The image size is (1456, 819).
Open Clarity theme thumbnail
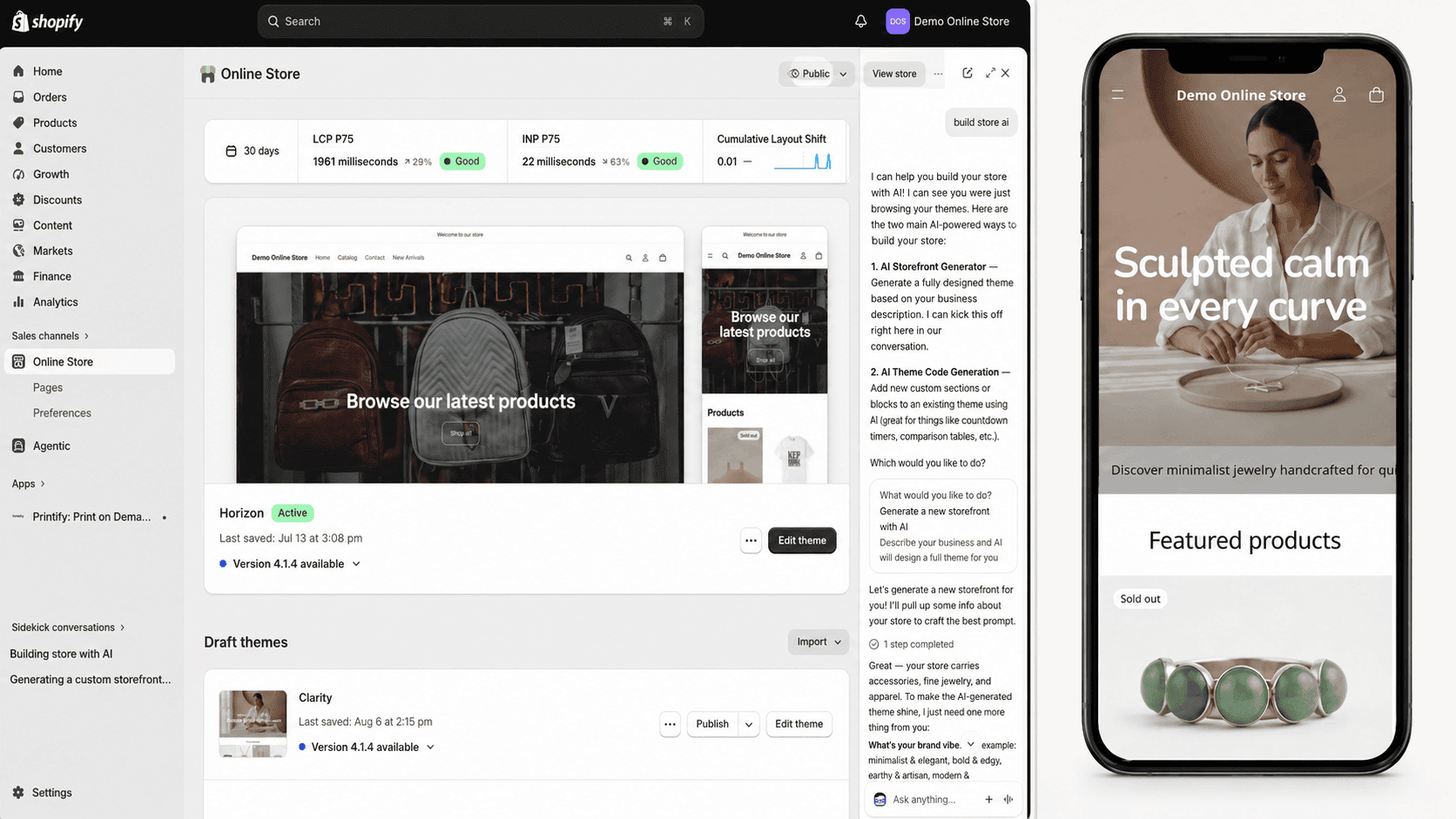[x=253, y=723]
